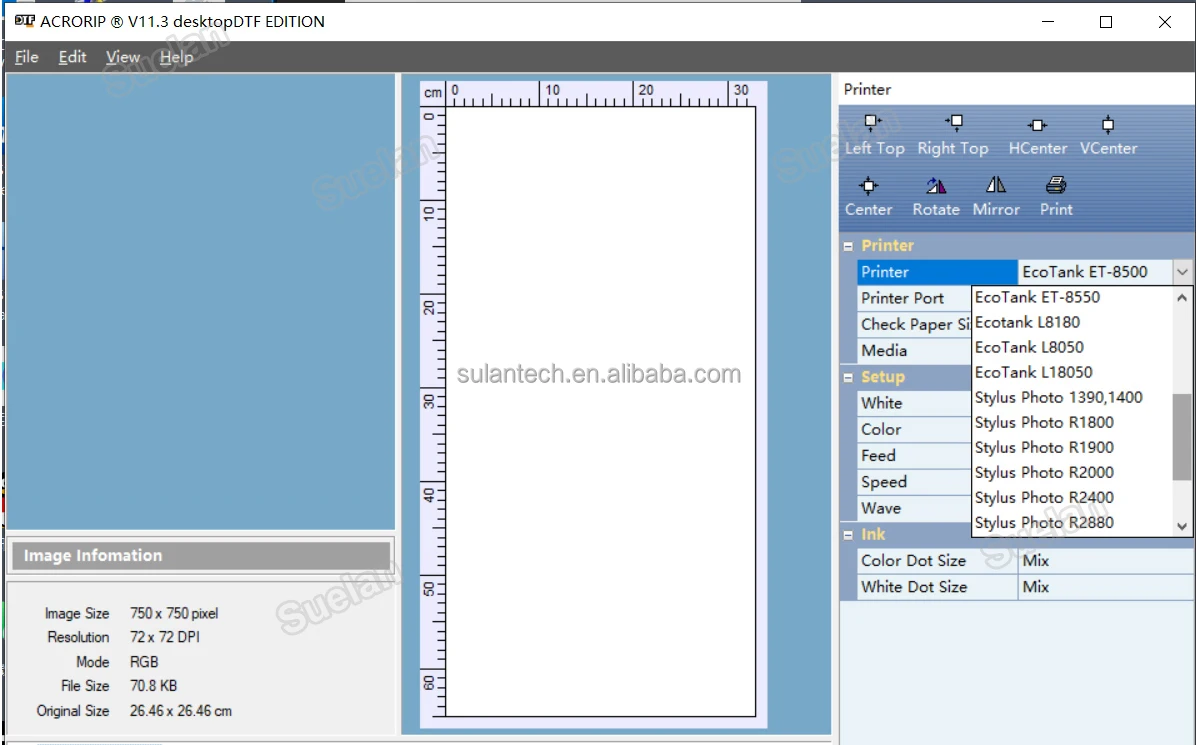The image size is (1196, 745).
Task: Choose Stylus Photo R2000 in list
Action: point(1043,472)
